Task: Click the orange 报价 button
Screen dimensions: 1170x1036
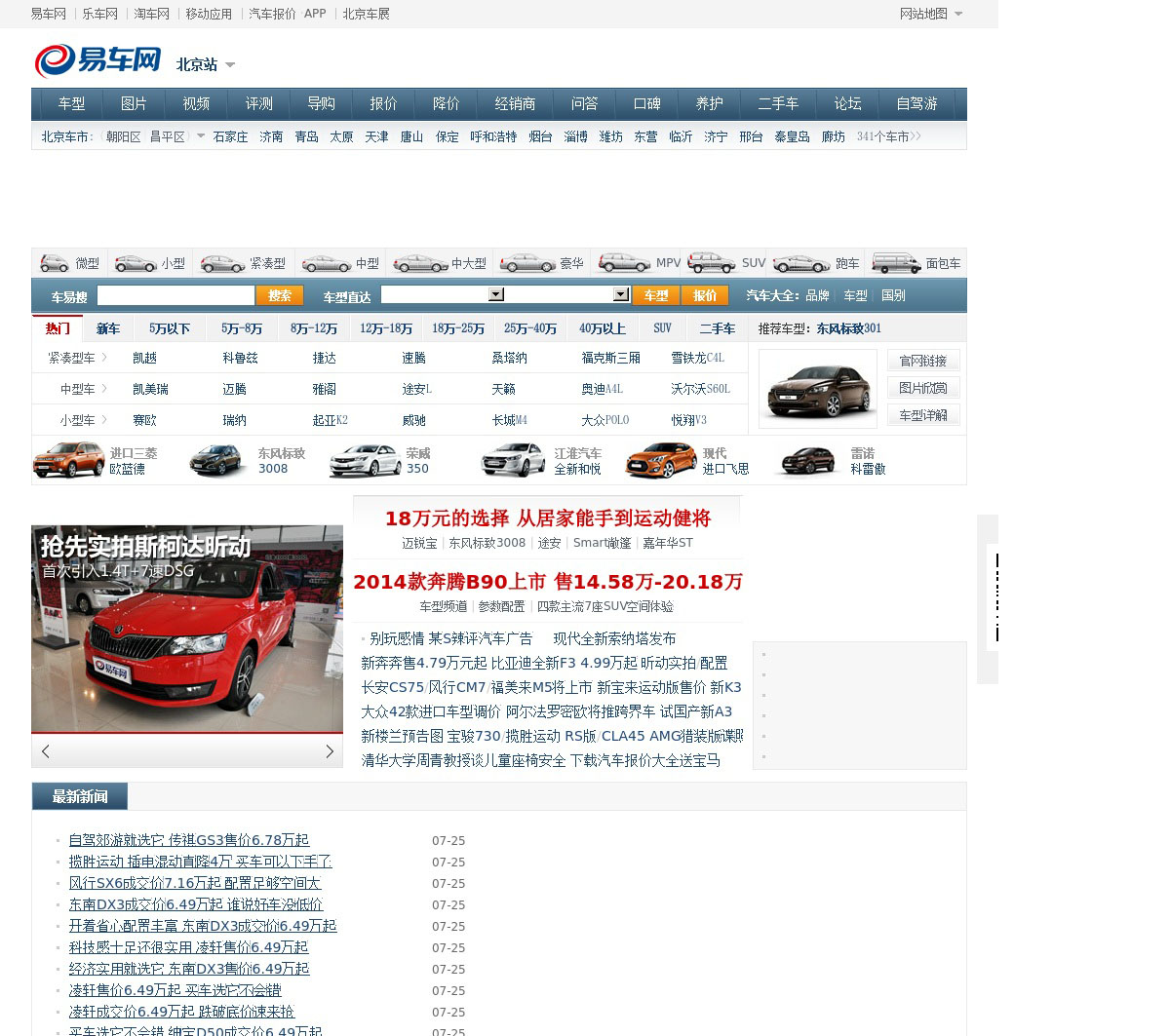Action: (705, 295)
